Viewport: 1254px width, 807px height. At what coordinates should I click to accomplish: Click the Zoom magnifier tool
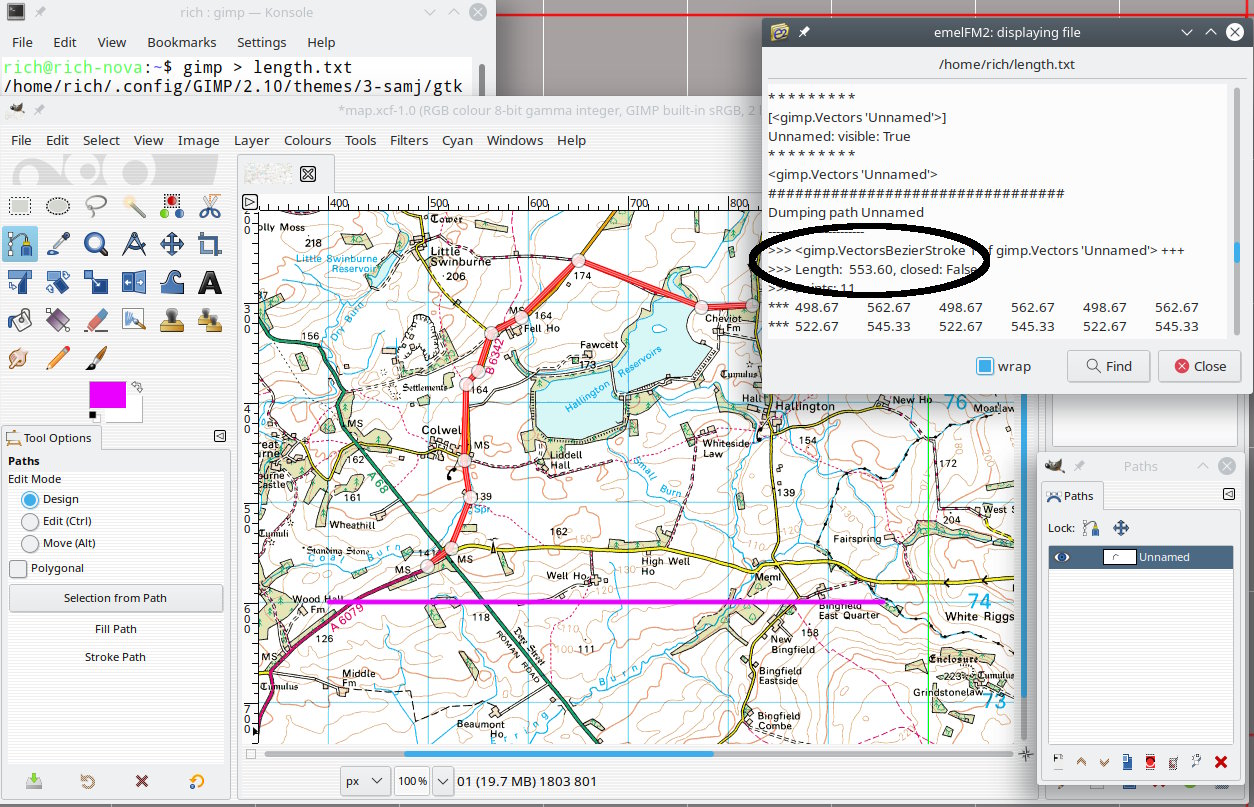click(x=96, y=244)
